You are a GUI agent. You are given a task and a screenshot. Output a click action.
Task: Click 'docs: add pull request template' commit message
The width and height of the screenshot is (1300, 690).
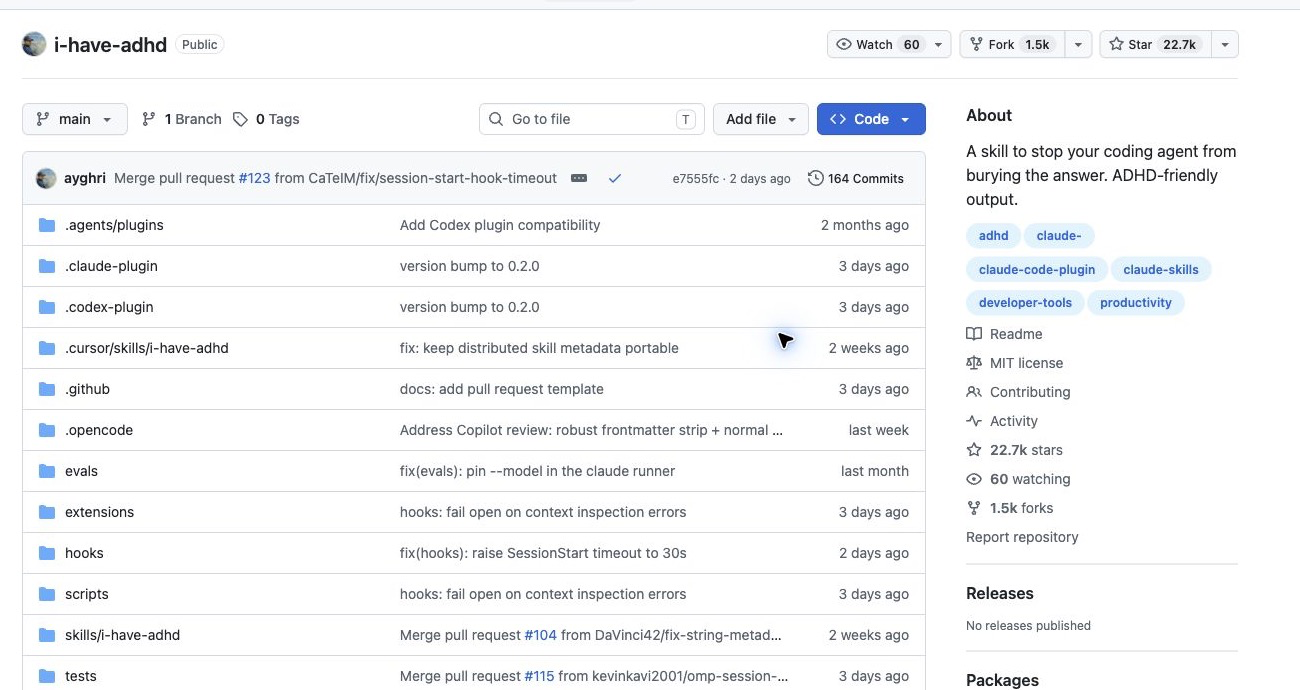(x=502, y=389)
